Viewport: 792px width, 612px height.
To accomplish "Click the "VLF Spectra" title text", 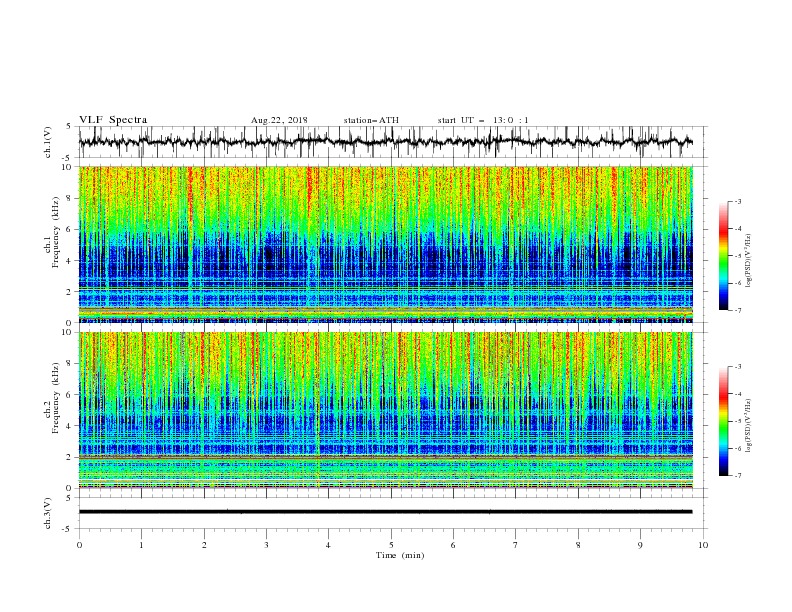I will [113, 120].
